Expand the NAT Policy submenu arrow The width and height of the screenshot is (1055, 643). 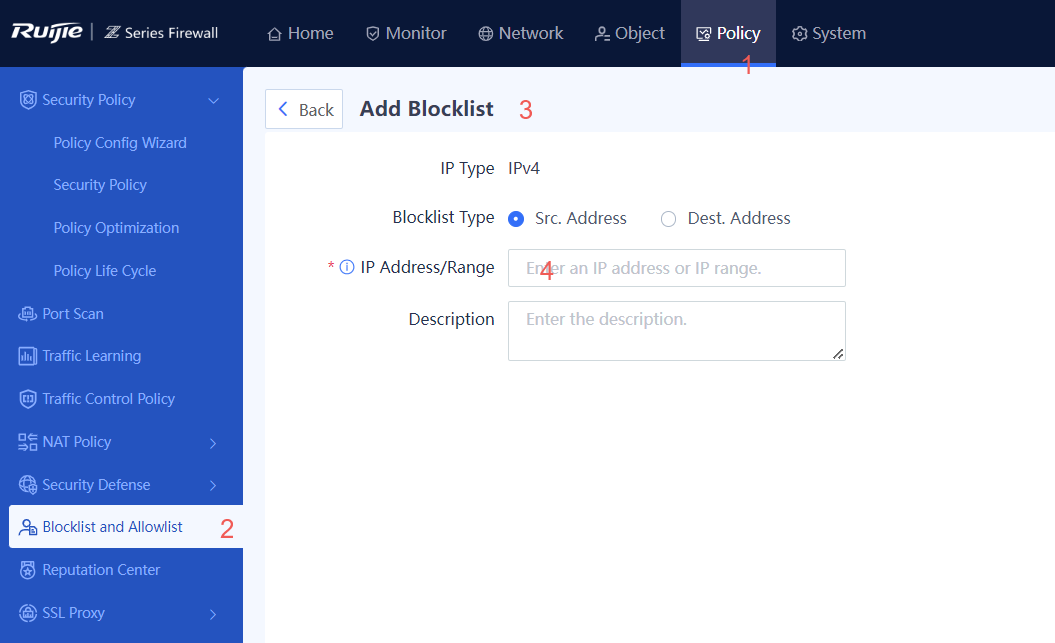[x=213, y=443]
